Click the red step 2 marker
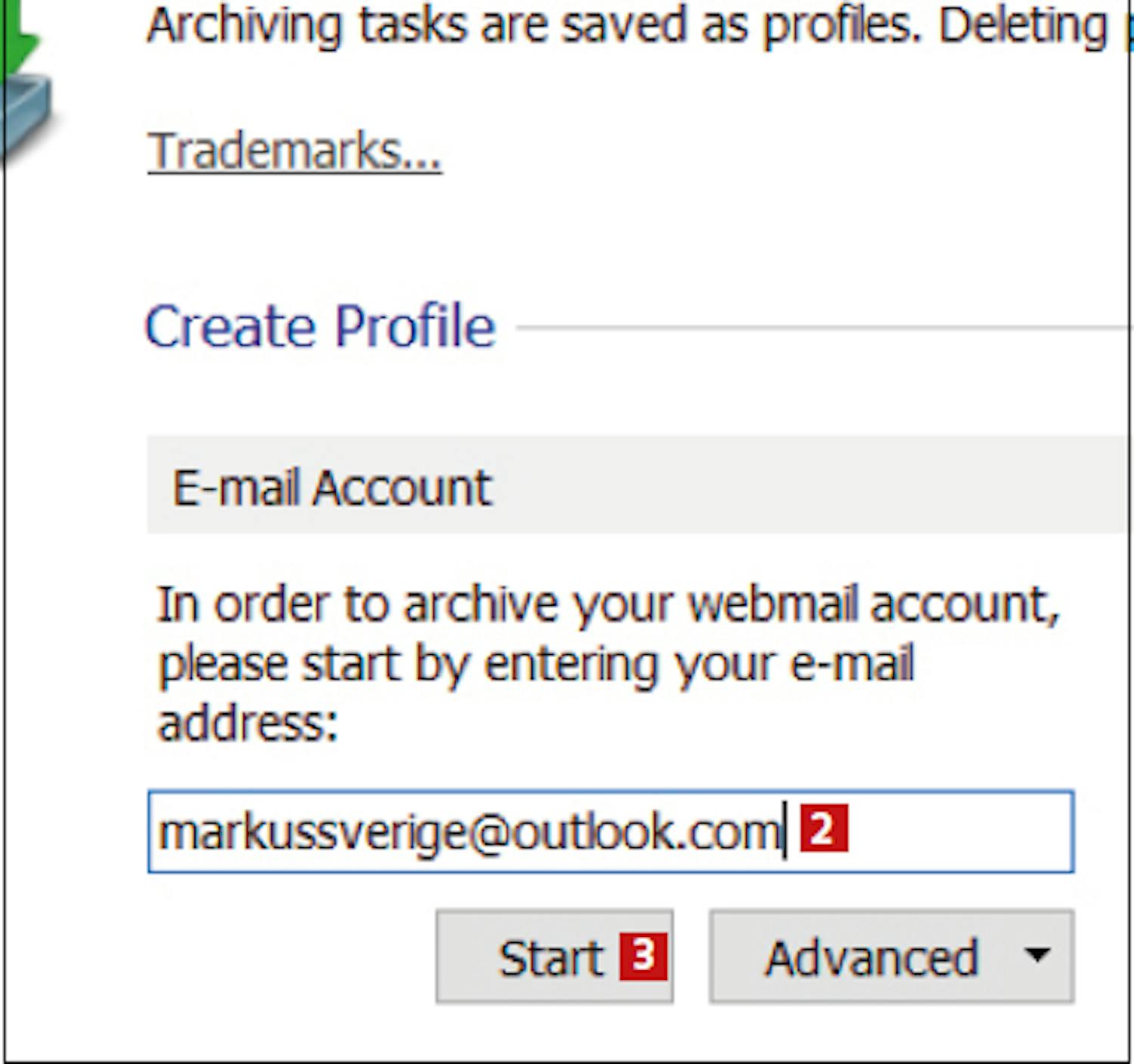1134x1064 pixels. point(823,829)
